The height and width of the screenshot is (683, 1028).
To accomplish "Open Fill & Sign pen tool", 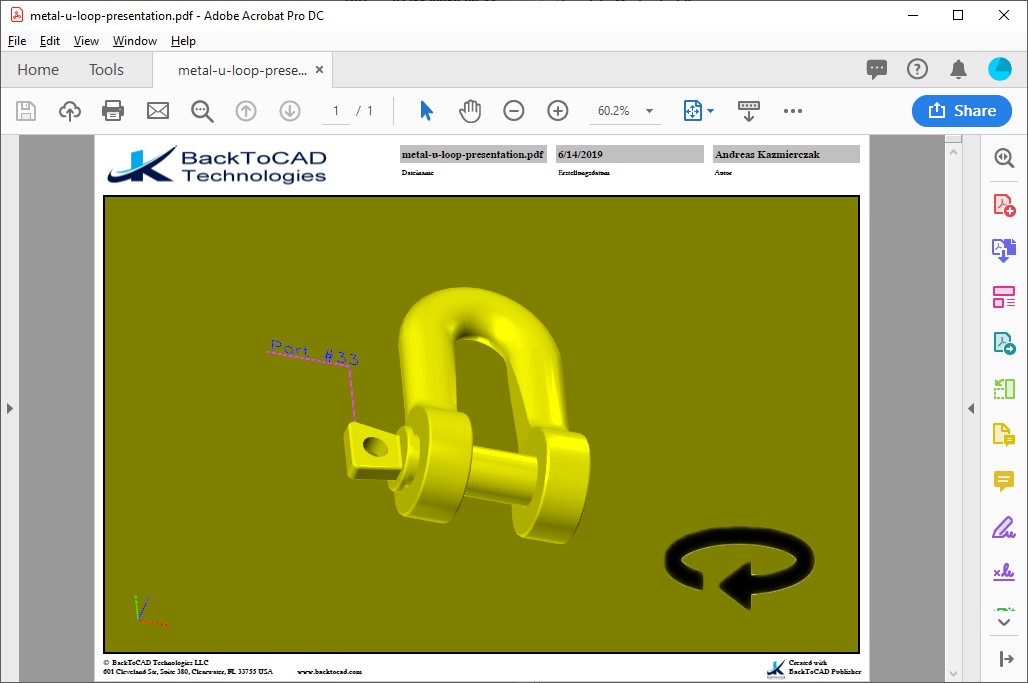I will pos(1004,527).
